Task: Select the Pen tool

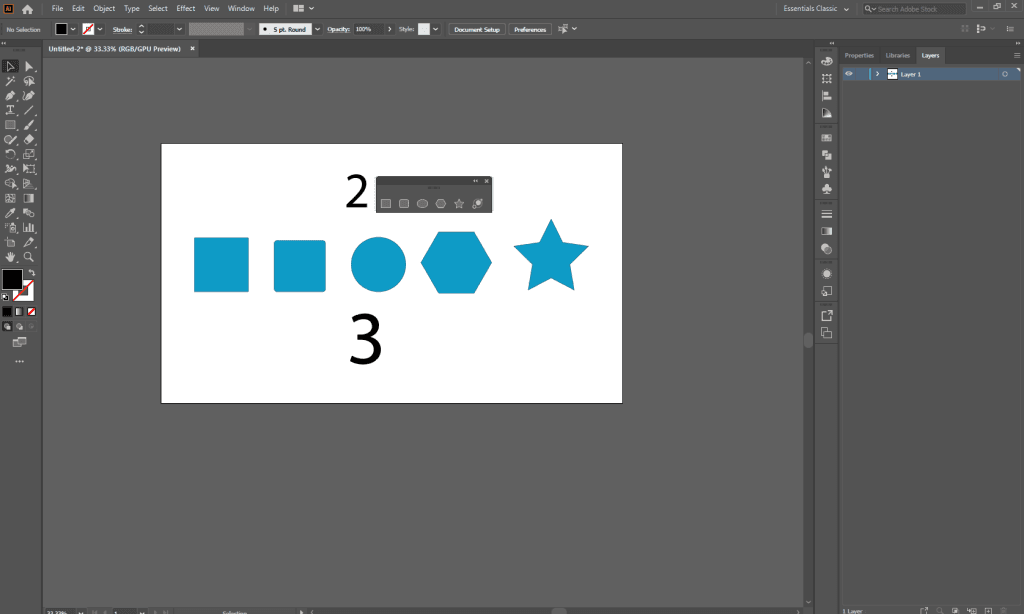Action: point(10,95)
